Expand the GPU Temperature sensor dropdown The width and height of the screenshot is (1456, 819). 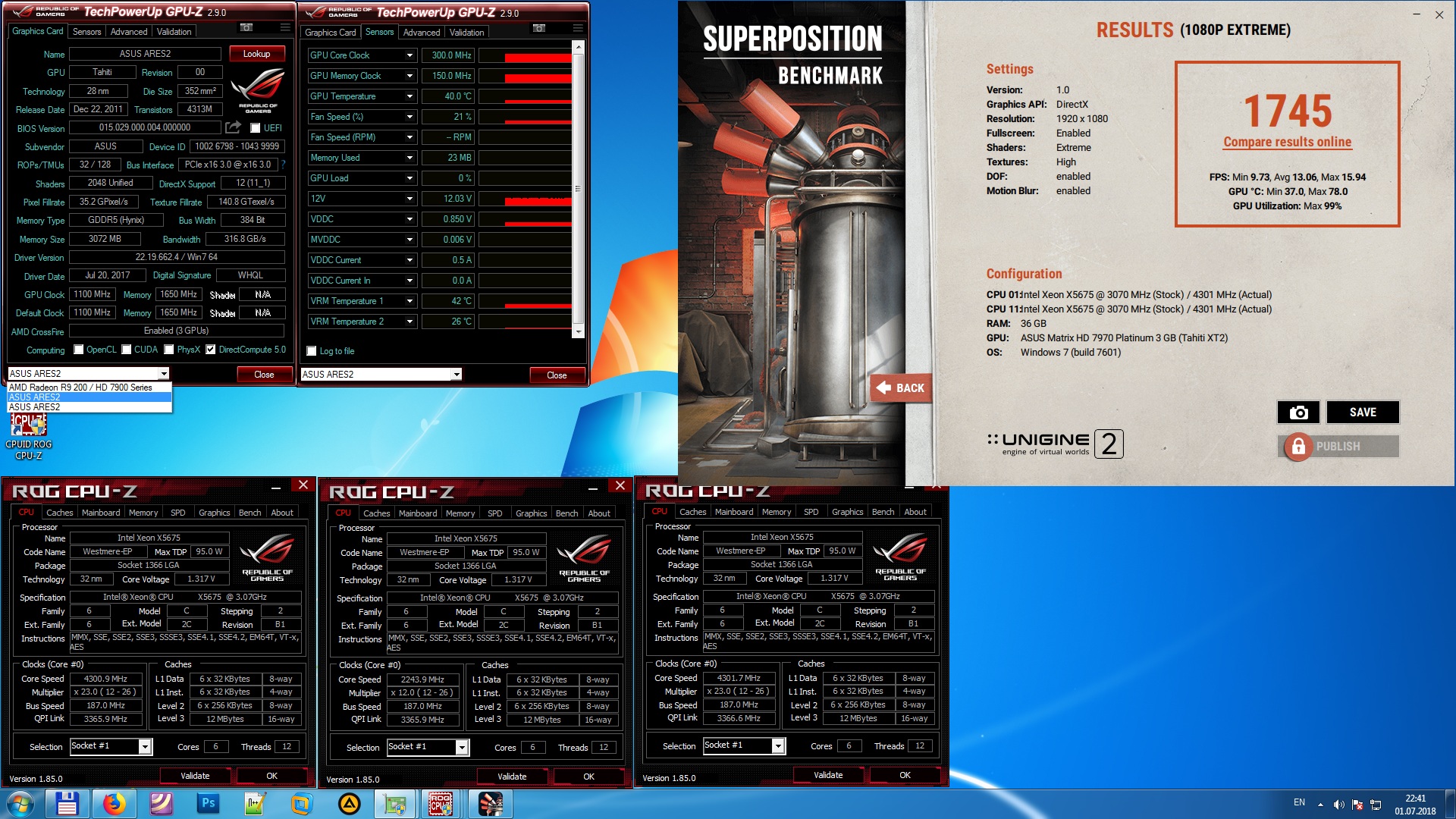[x=409, y=96]
